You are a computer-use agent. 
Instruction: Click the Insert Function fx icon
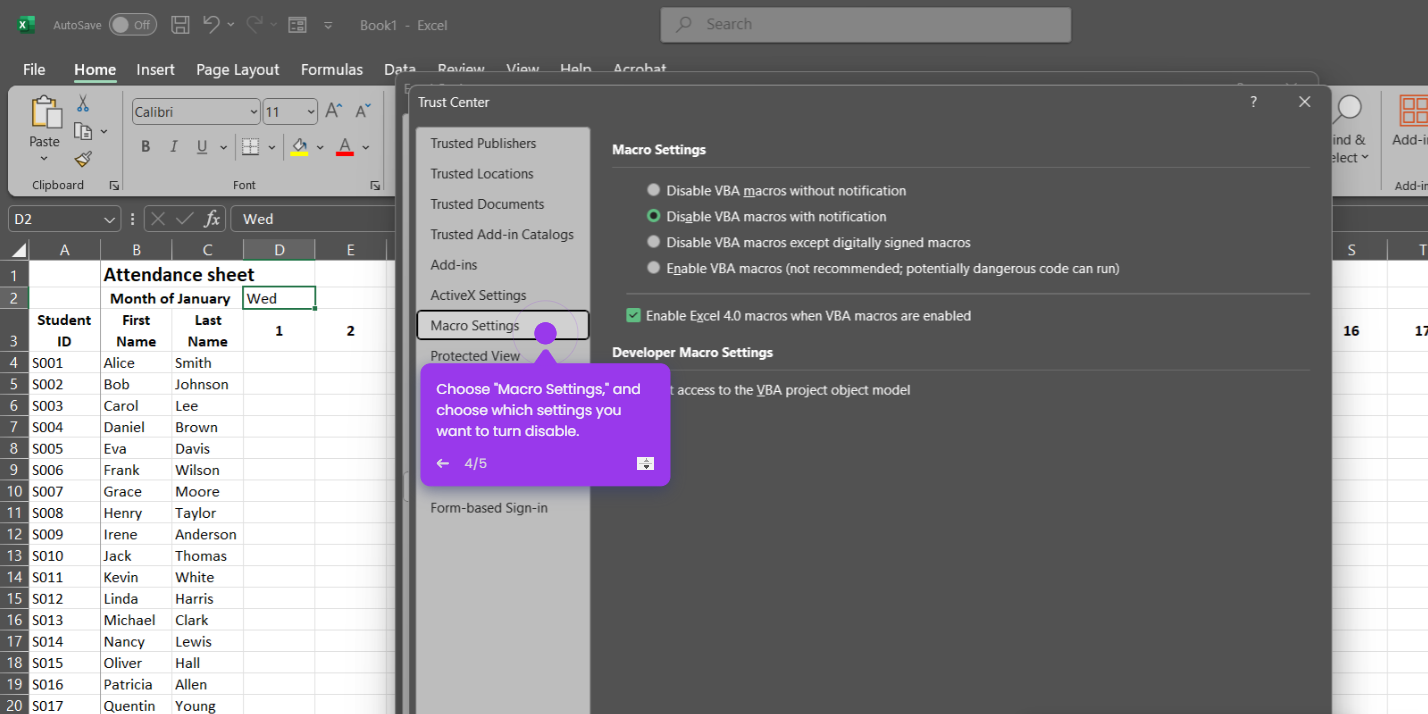[x=212, y=219]
